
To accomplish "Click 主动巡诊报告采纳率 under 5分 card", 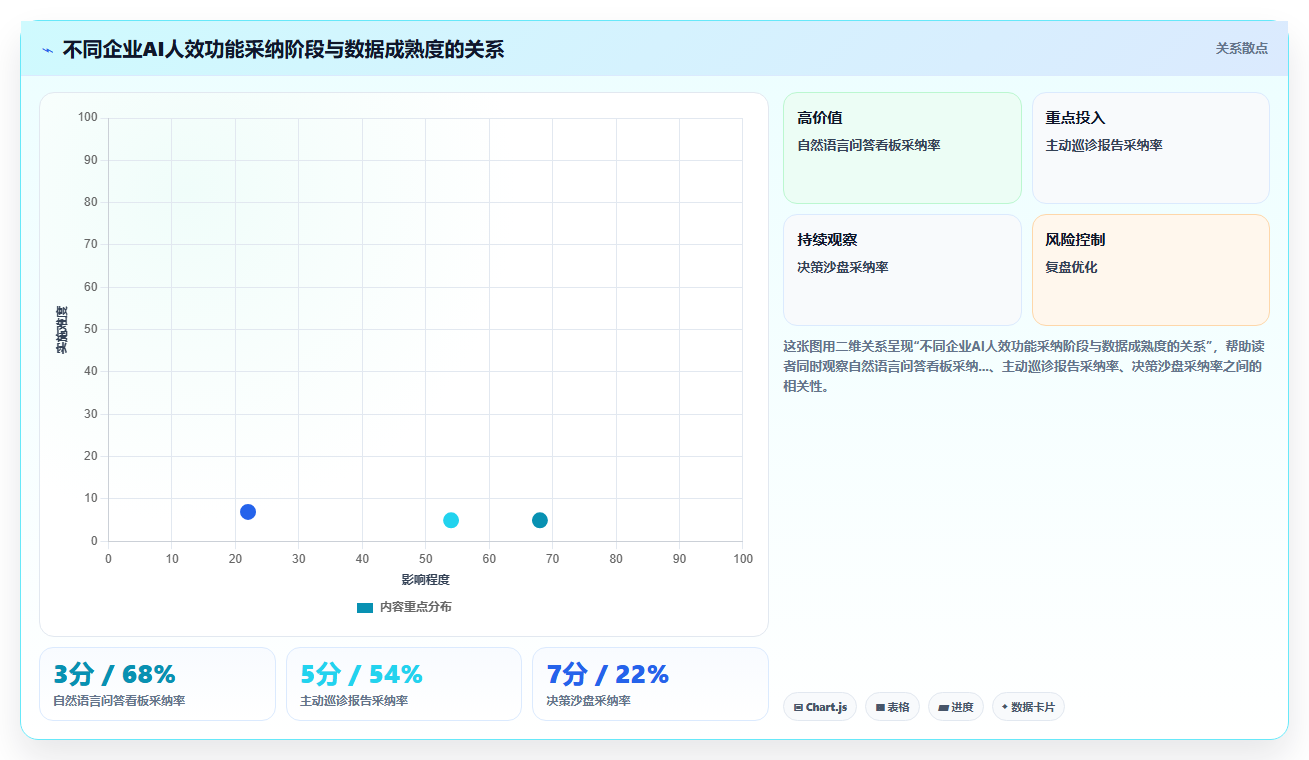I will (x=354, y=701).
